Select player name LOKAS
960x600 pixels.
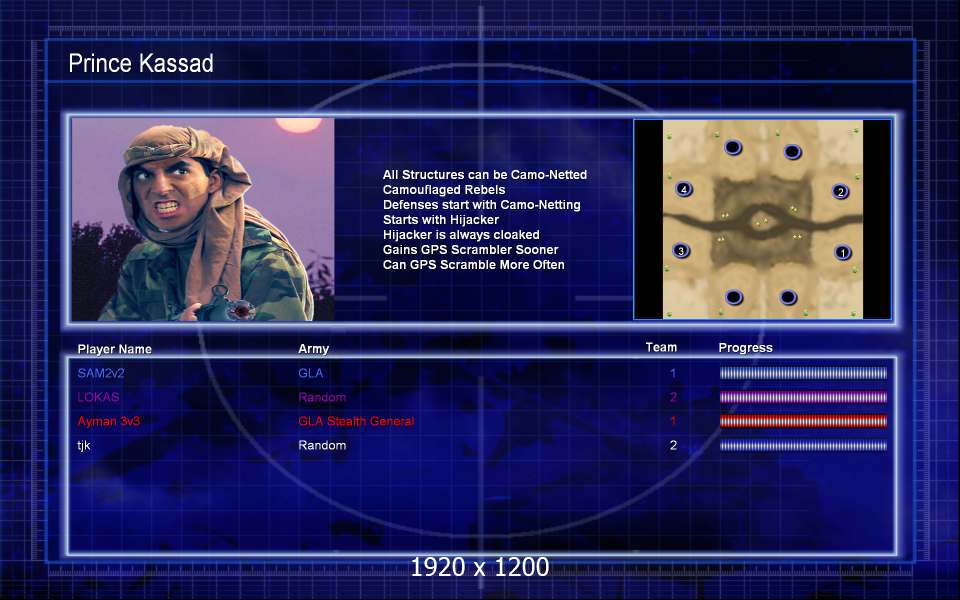coord(98,397)
